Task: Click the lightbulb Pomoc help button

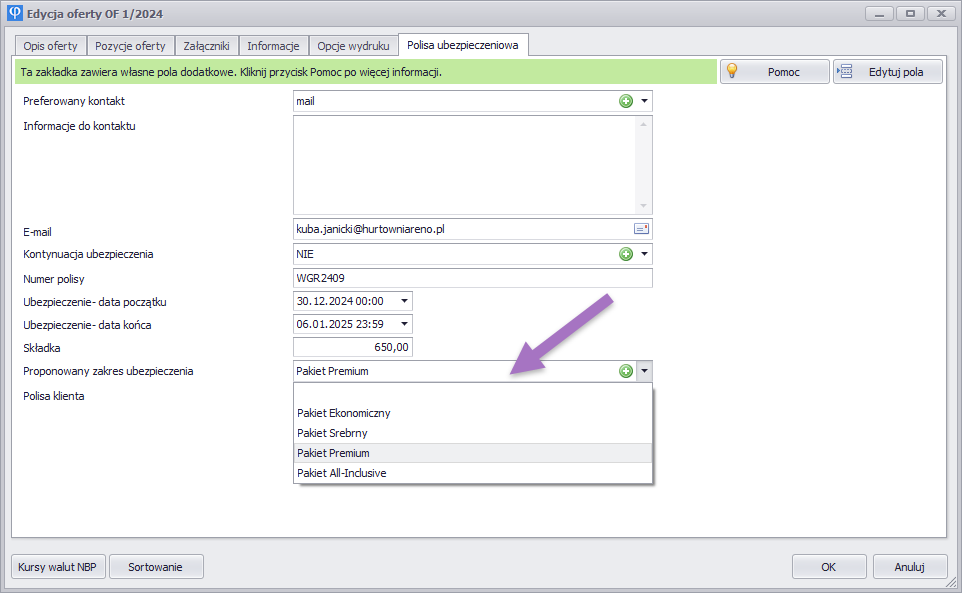Action: tap(774, 72)
